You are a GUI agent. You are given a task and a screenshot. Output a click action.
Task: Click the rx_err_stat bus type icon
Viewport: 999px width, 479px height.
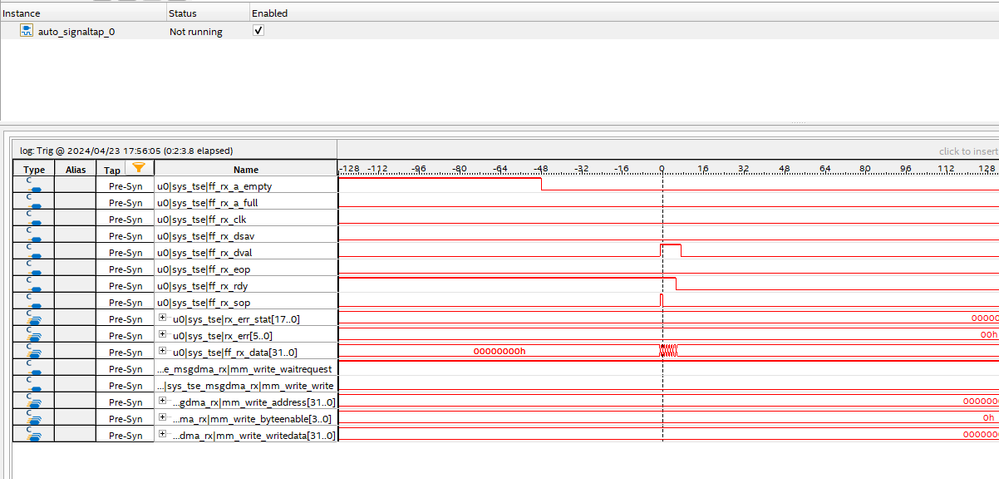34,318
